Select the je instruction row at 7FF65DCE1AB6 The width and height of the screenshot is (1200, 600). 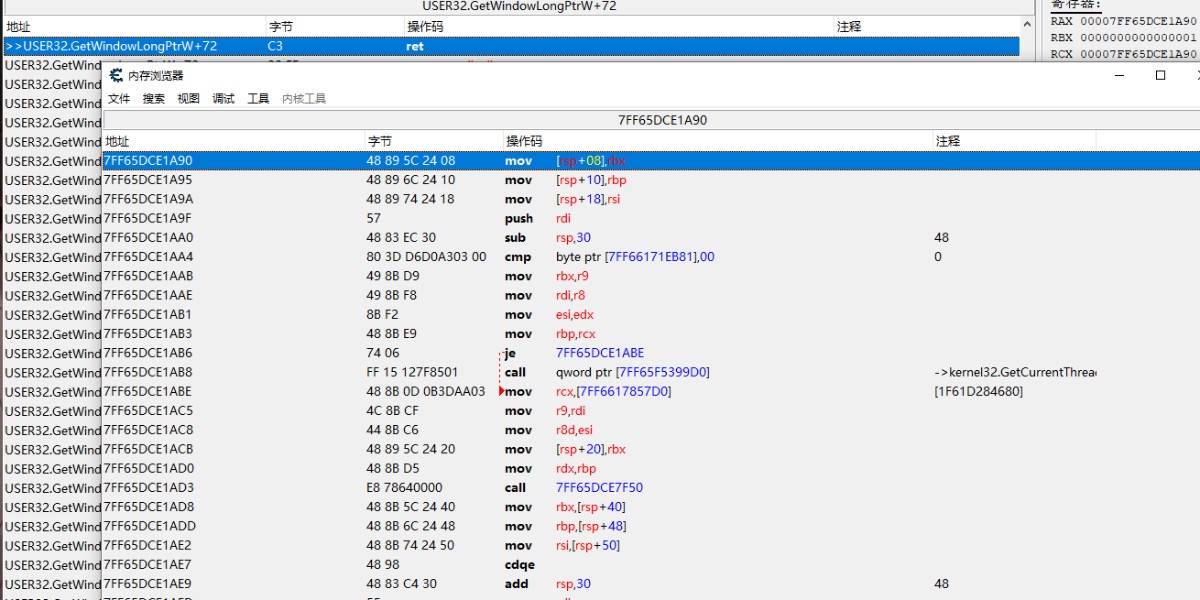[x=652, y=353]
